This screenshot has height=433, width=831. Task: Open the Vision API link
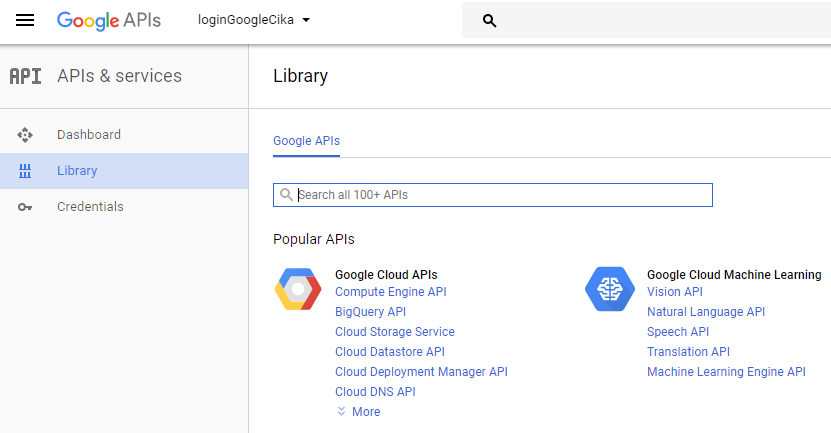675,292
